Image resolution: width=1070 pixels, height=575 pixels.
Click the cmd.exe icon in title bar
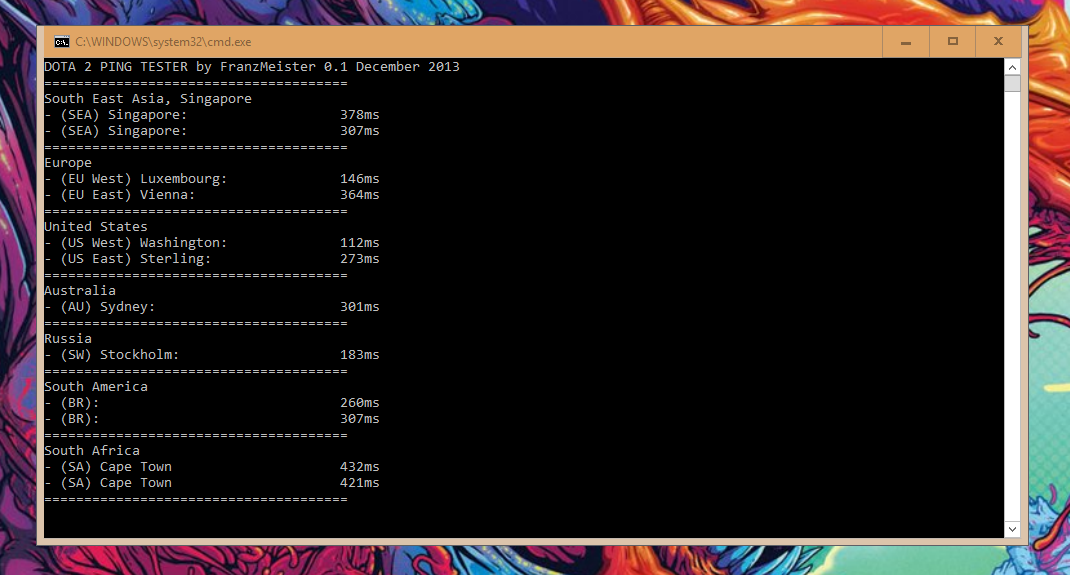[x=61, y=42]
